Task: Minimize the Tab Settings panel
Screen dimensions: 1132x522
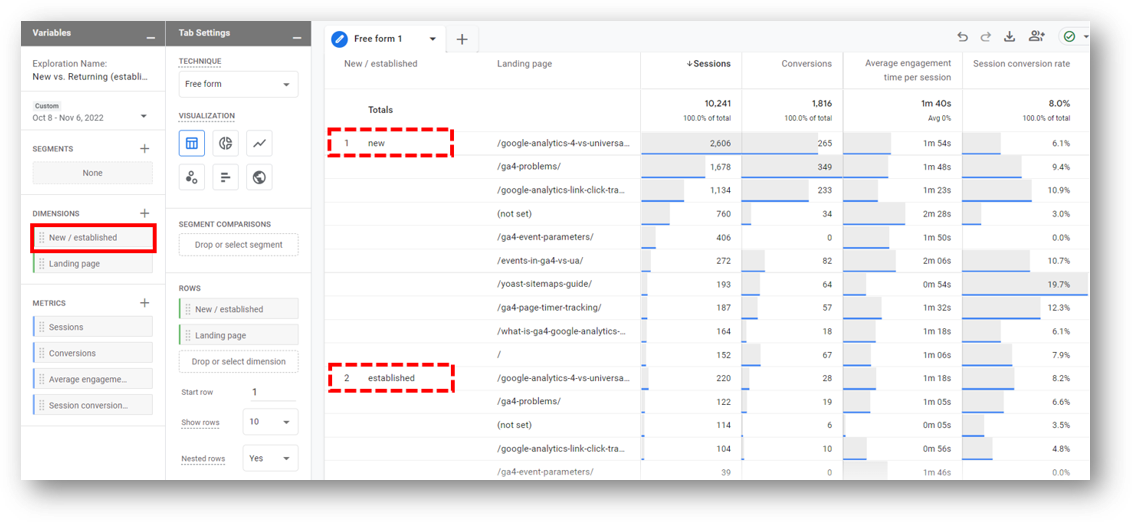Action: [x=297, y=38]
